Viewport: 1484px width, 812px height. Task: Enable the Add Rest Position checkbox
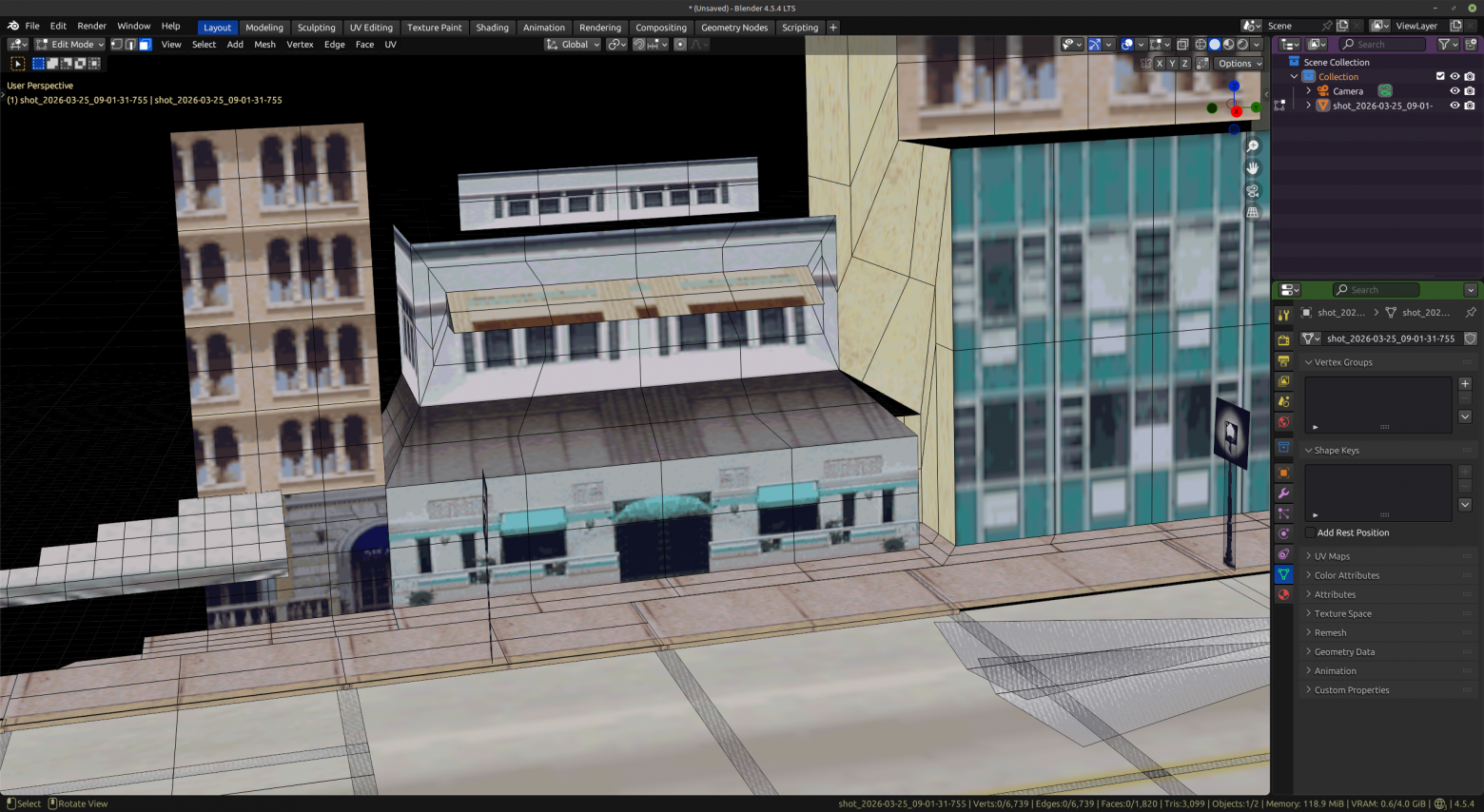pos(1310,532)
